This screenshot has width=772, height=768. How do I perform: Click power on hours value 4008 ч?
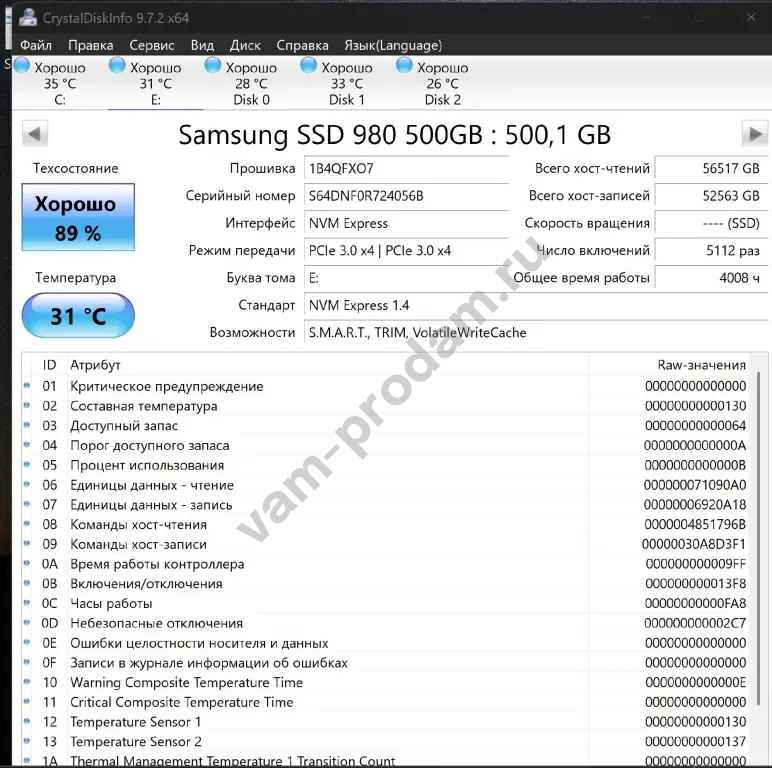pos(711,278)
